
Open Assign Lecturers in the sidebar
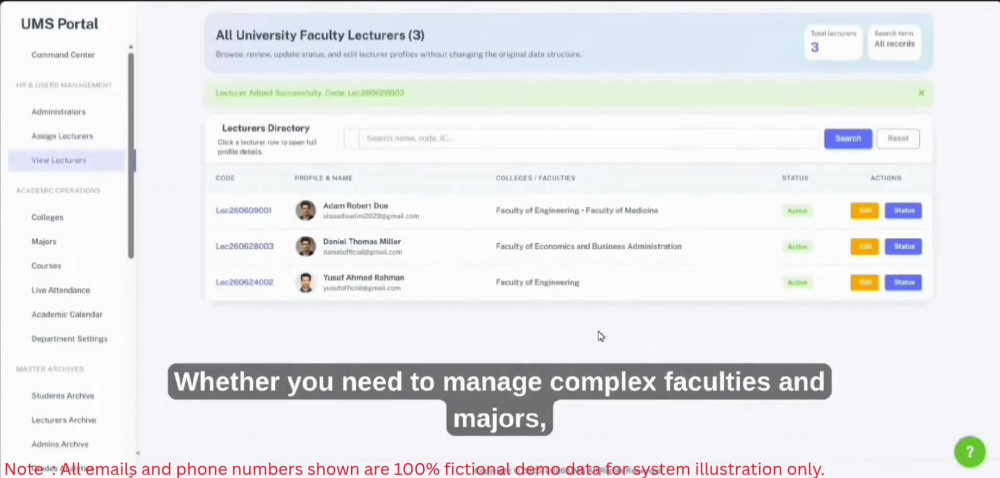coord(62,136)
